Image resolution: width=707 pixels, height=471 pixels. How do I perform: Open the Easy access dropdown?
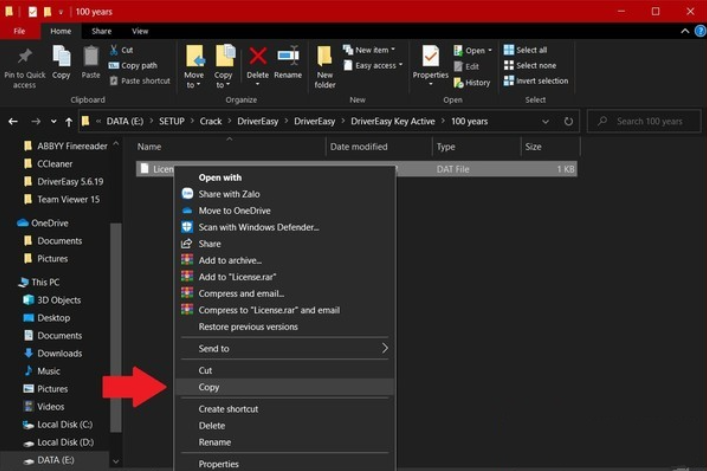pyautogui.click(x=373, y=65)
